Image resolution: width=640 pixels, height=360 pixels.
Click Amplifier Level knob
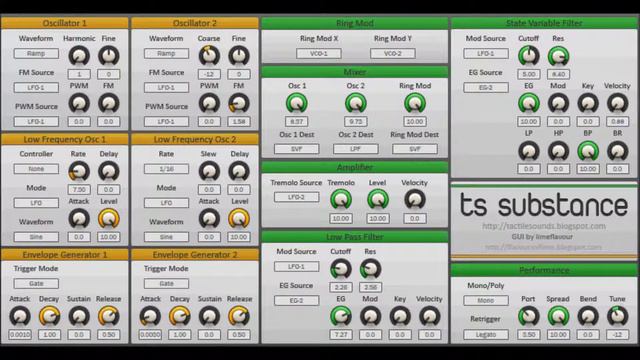click(378, 200)
